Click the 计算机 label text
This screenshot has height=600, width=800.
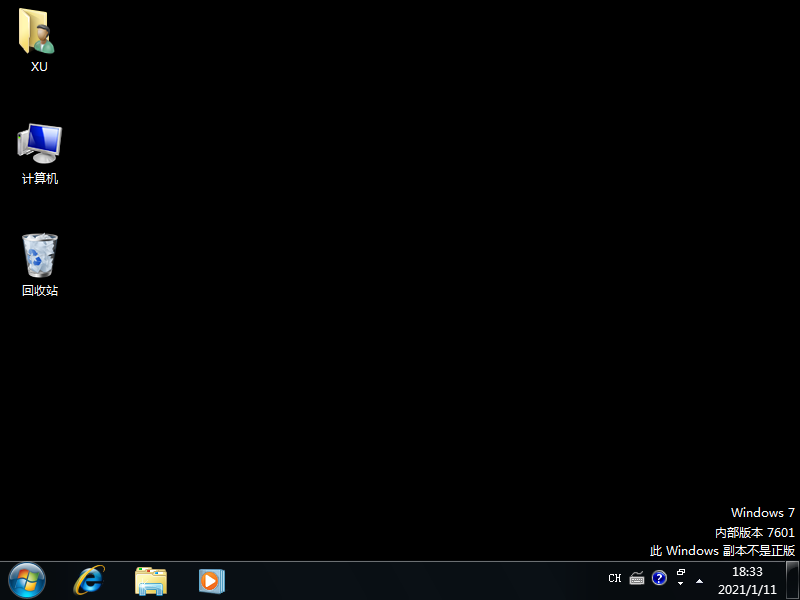(39, 179)
